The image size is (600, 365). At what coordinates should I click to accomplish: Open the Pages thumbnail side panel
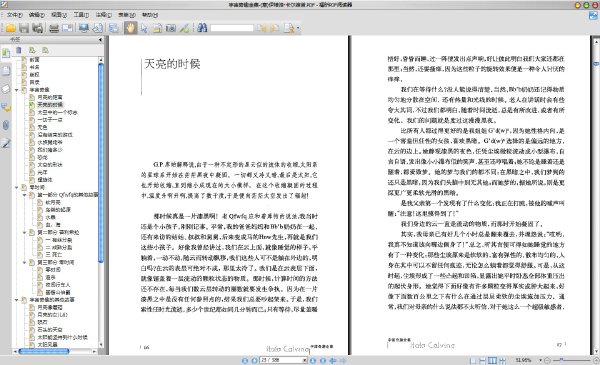point(6,71)
